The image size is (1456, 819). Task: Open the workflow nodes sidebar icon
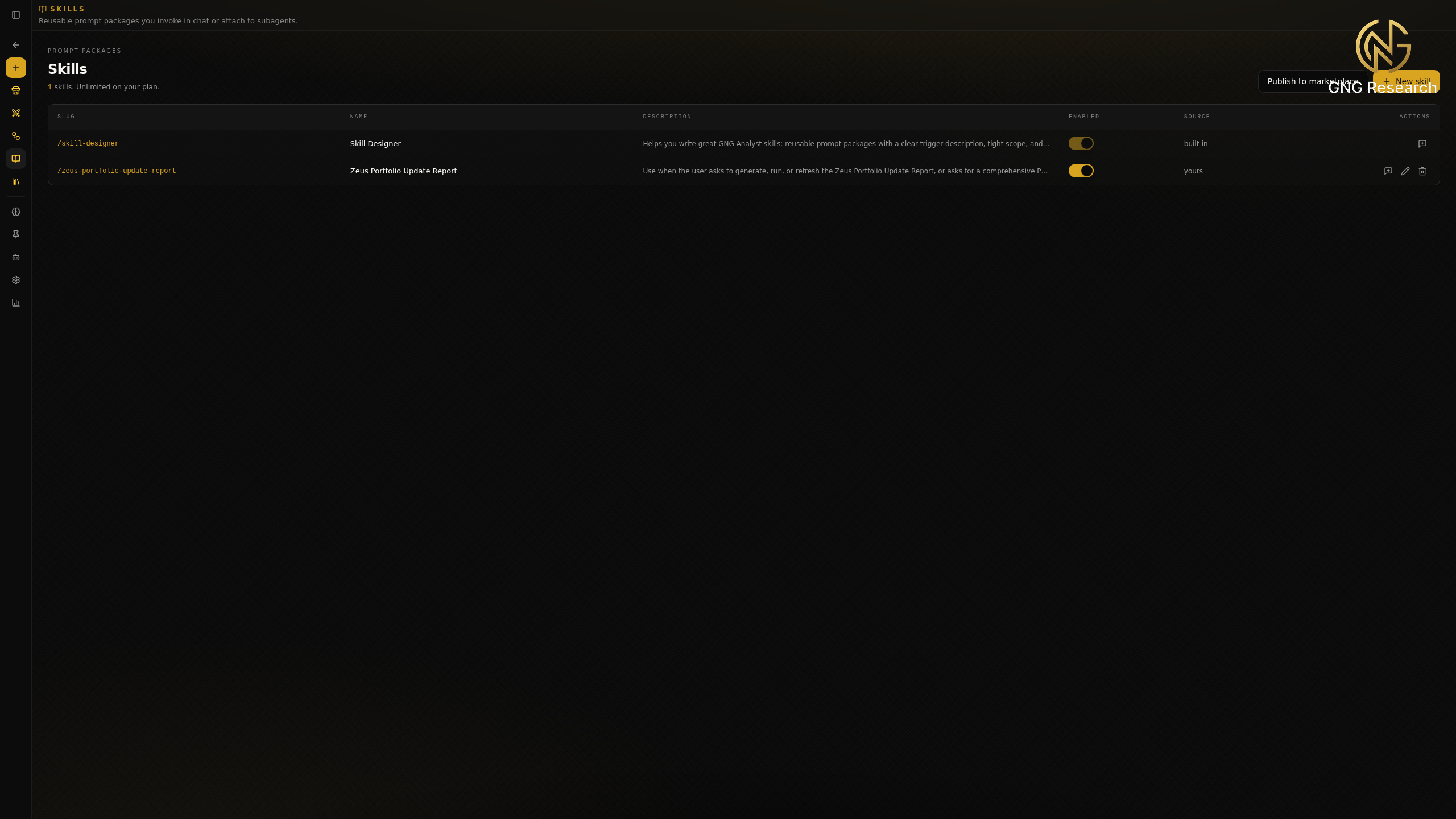(x=16, y=136)
